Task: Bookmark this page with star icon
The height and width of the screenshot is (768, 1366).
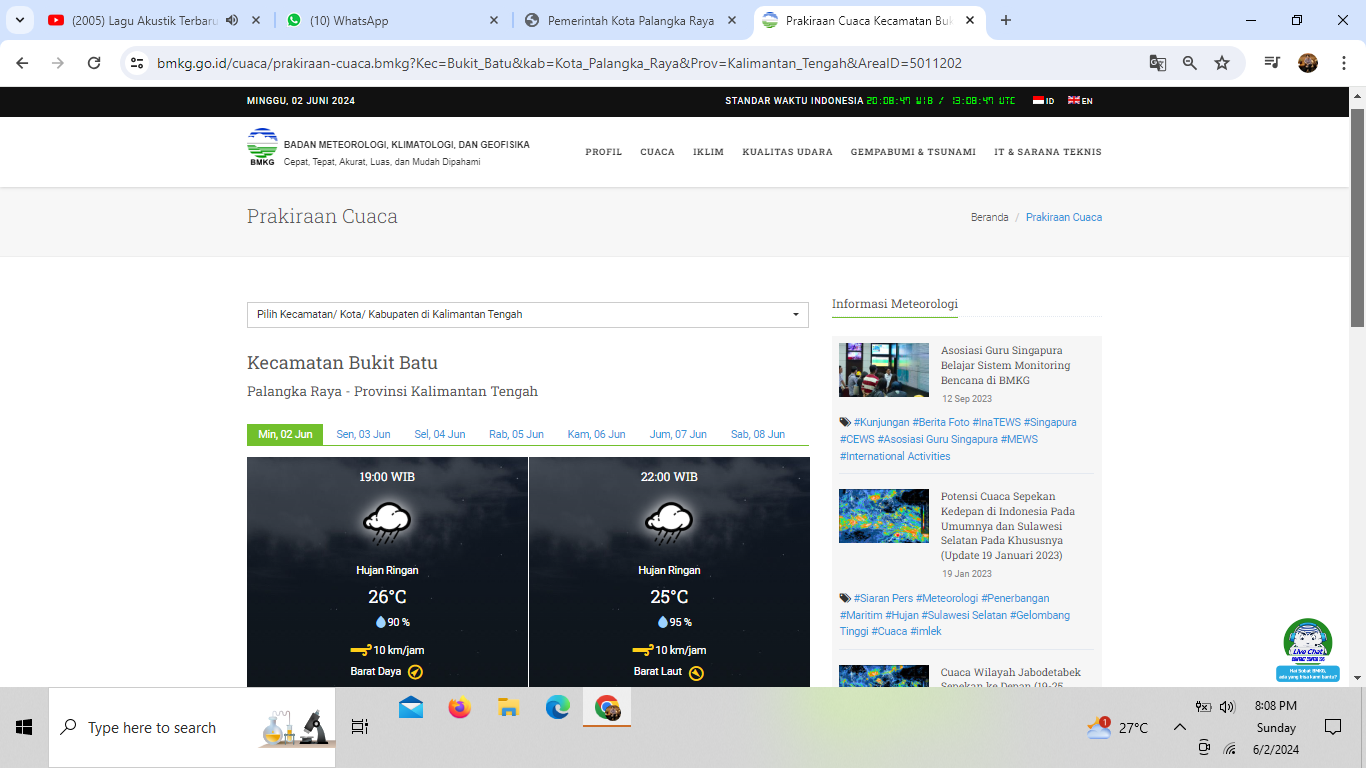Action: [1222, 63]
